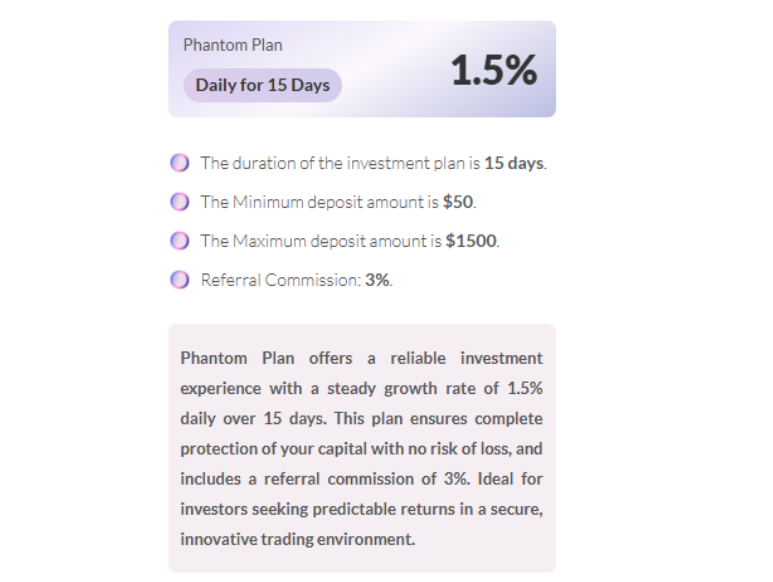Click the bold "$50" minimum deposit value
Image resolution: width=773 pixels, height=582 pixels.
pos(458,202)
